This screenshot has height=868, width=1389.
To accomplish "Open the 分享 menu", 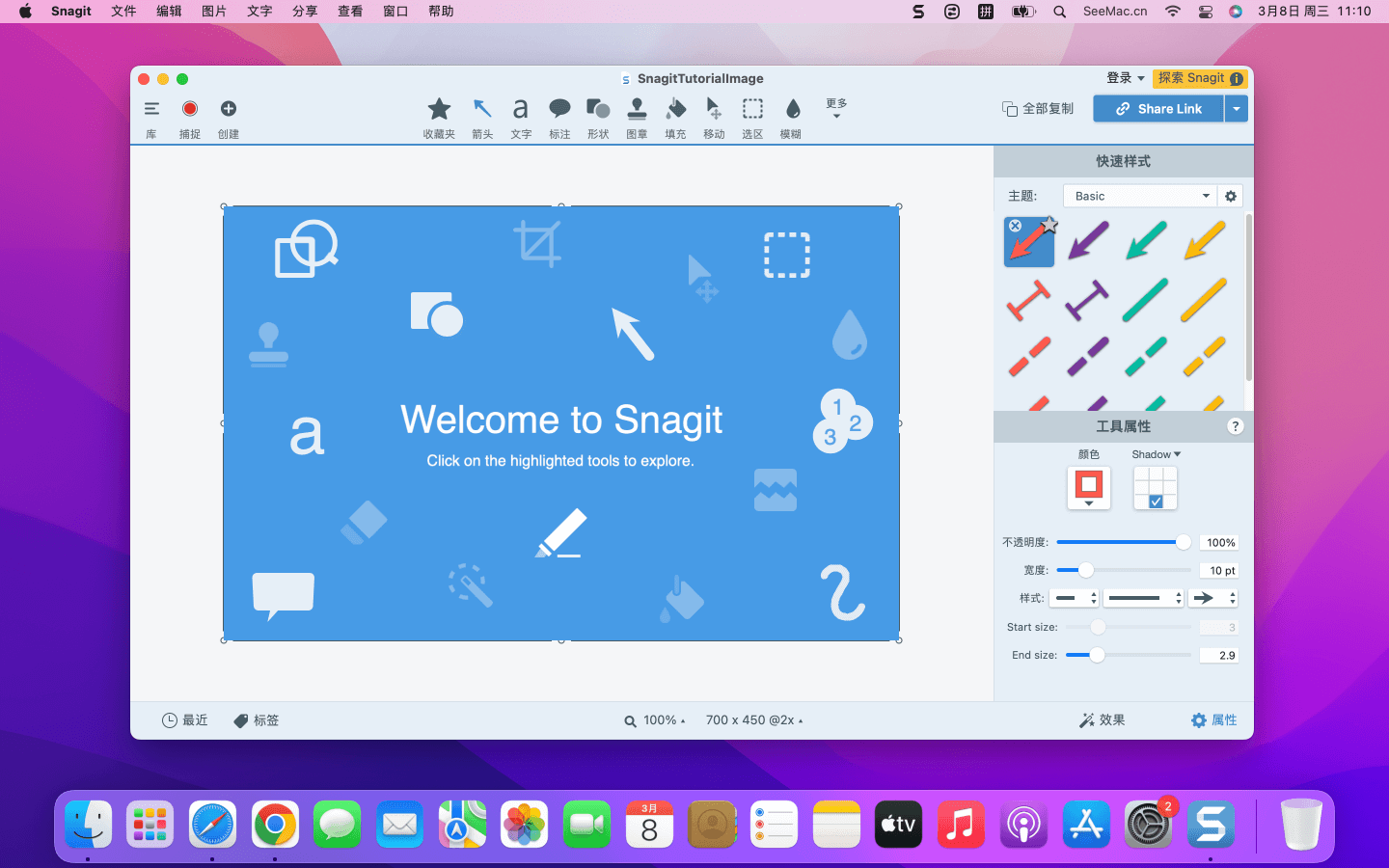I will pos(305,12).
